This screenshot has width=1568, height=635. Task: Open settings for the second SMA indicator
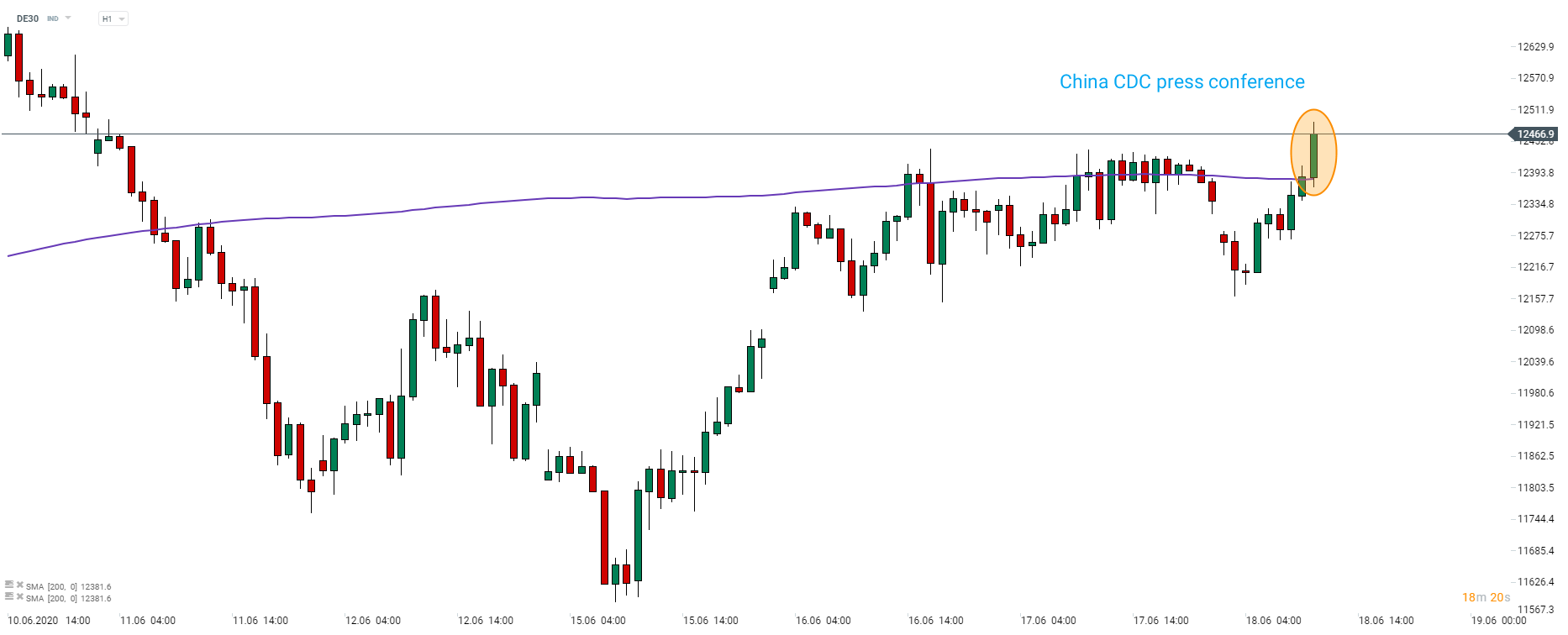point(9,597)
